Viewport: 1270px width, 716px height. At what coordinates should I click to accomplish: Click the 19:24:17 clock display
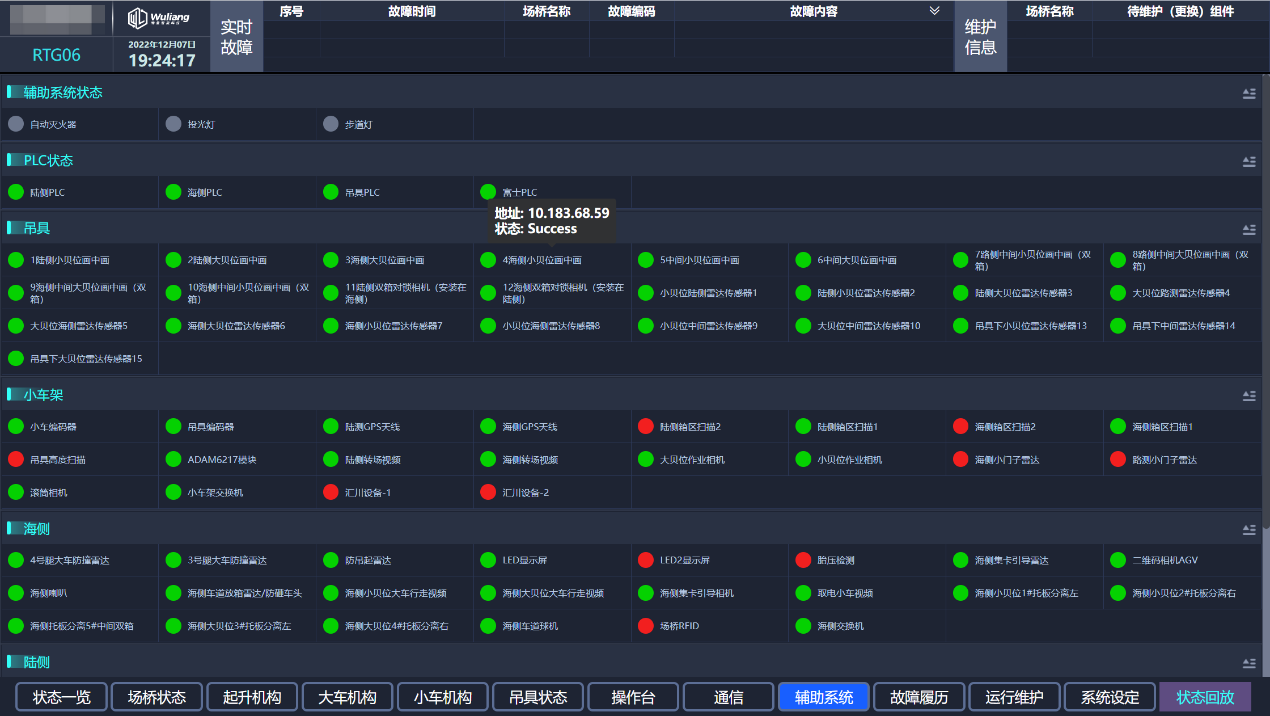tap(162, 60)
